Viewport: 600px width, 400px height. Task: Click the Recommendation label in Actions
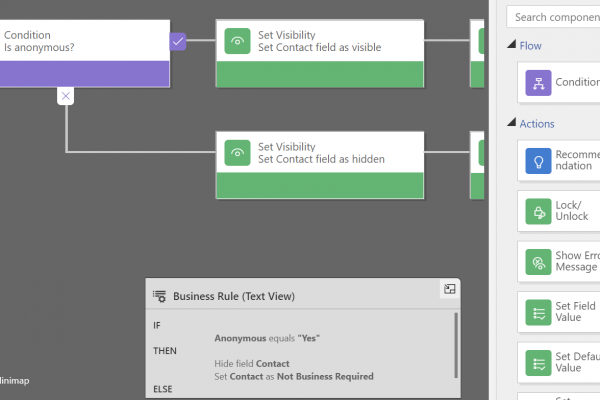point(578,160)
